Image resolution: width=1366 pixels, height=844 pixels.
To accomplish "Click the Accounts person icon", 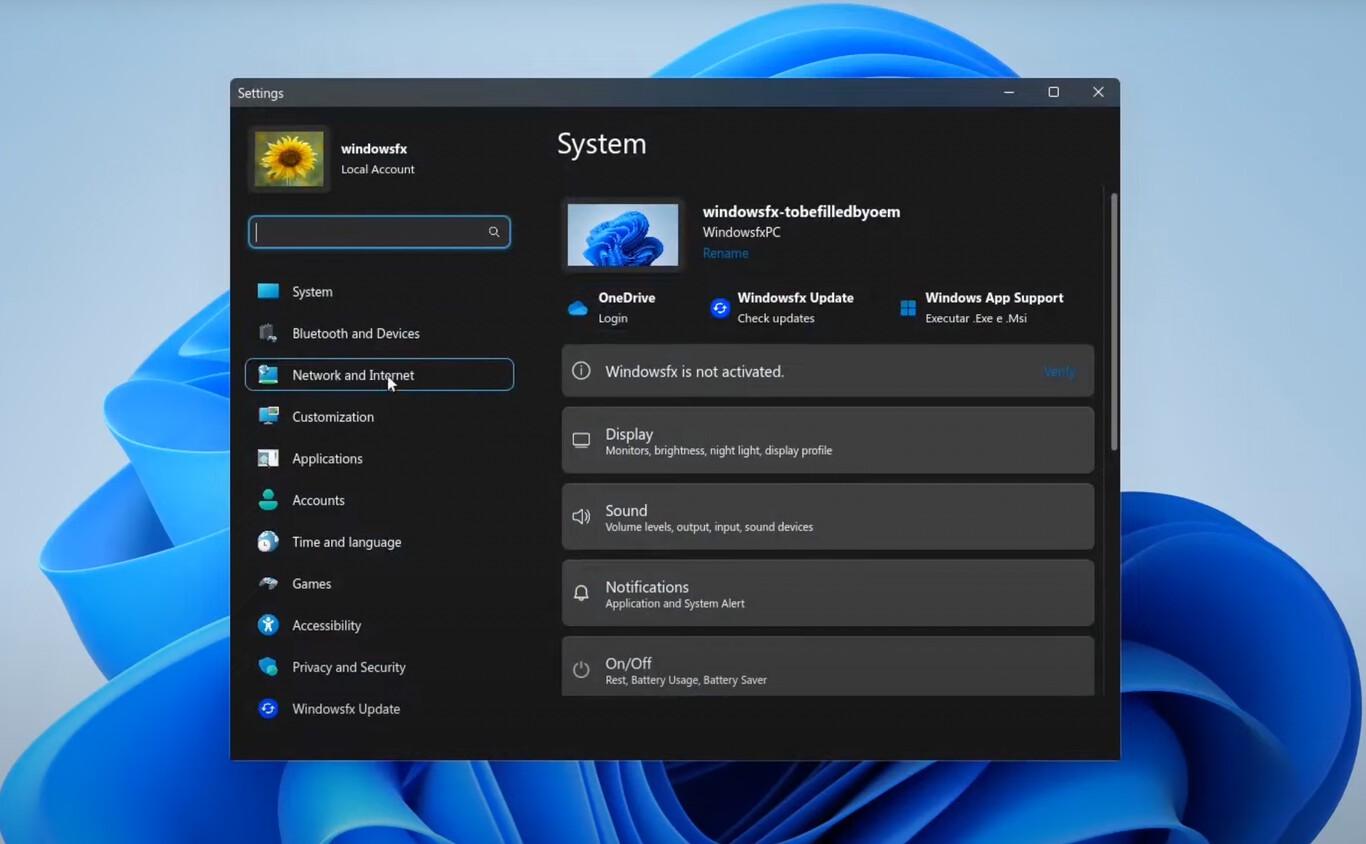I will coord(267,500).
